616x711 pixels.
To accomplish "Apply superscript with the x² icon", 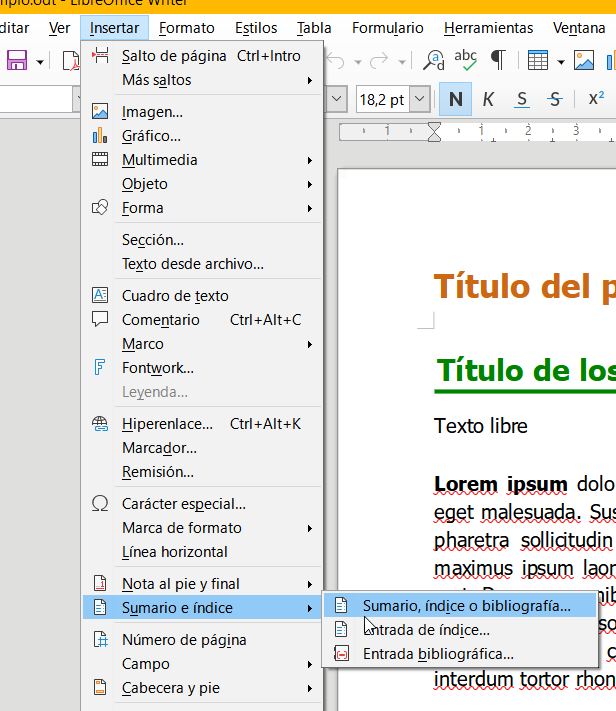I will 596,99.
